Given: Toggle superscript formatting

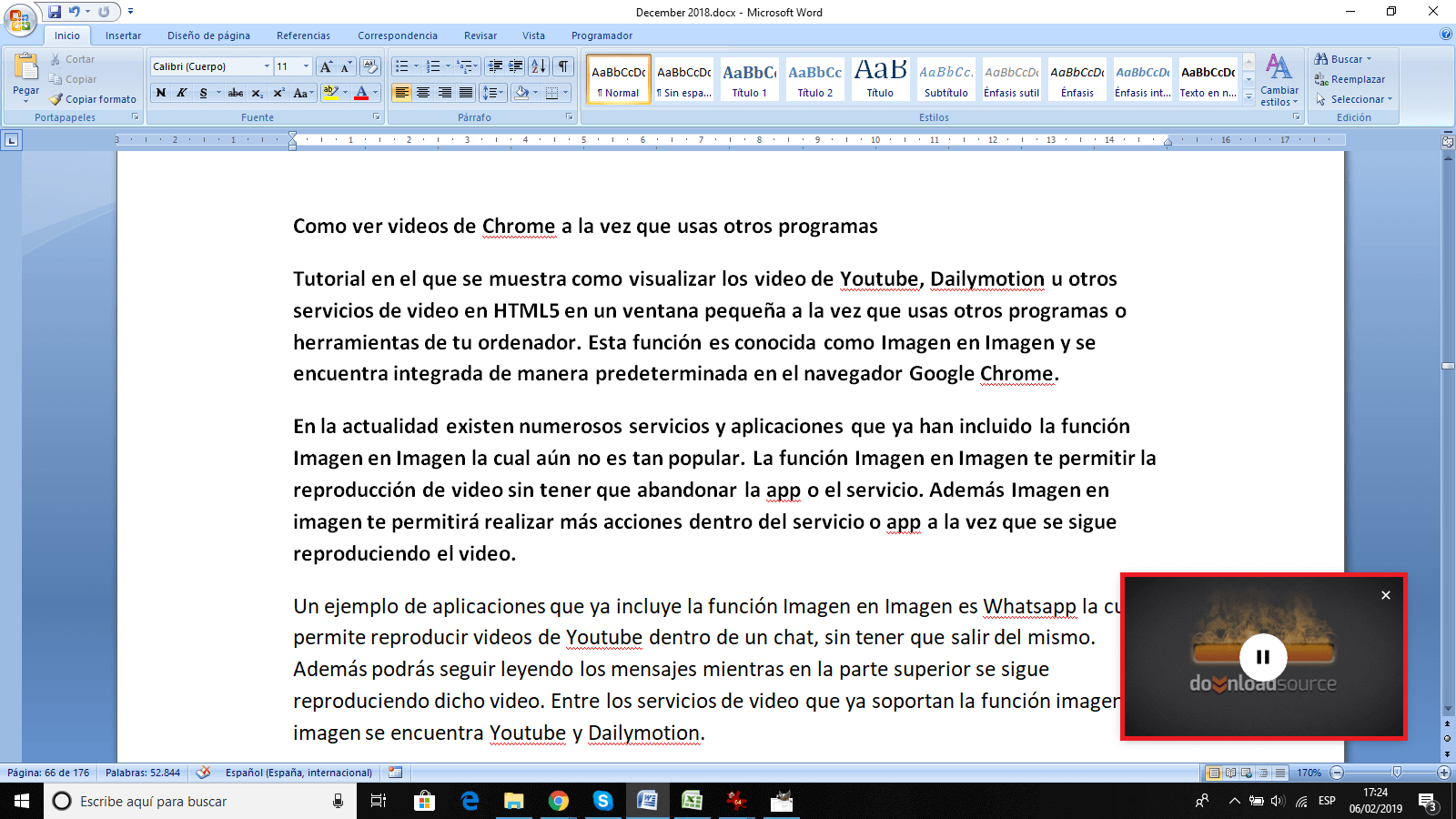Looking at the screenshot, I should click(278, 93).
